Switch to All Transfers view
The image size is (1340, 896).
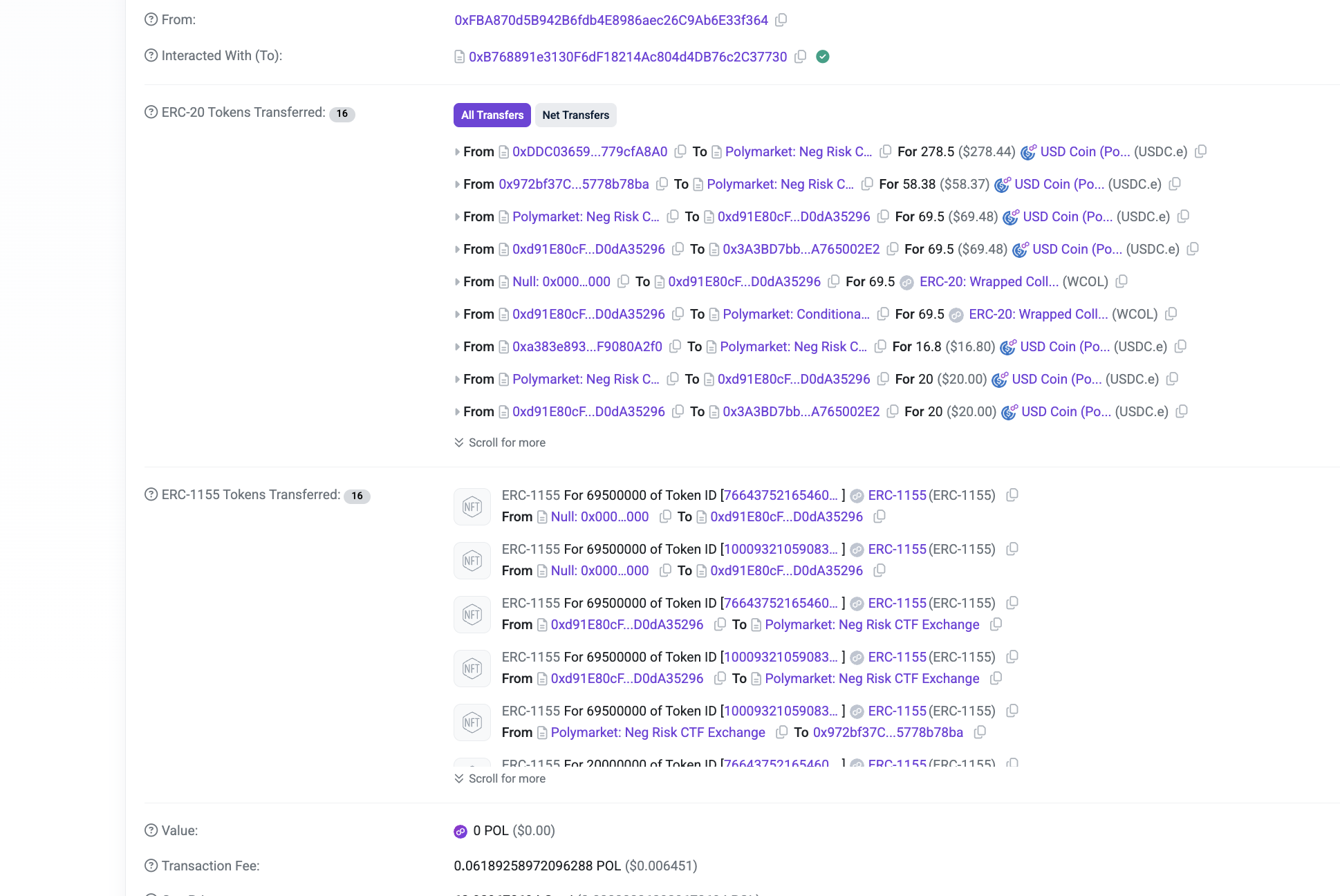492,115
